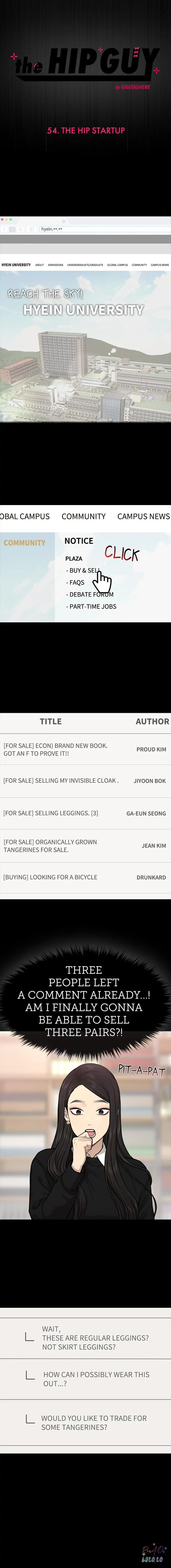
Task: Open the 'Looking for a bicycle' post
Action: [x=50, y=877]
